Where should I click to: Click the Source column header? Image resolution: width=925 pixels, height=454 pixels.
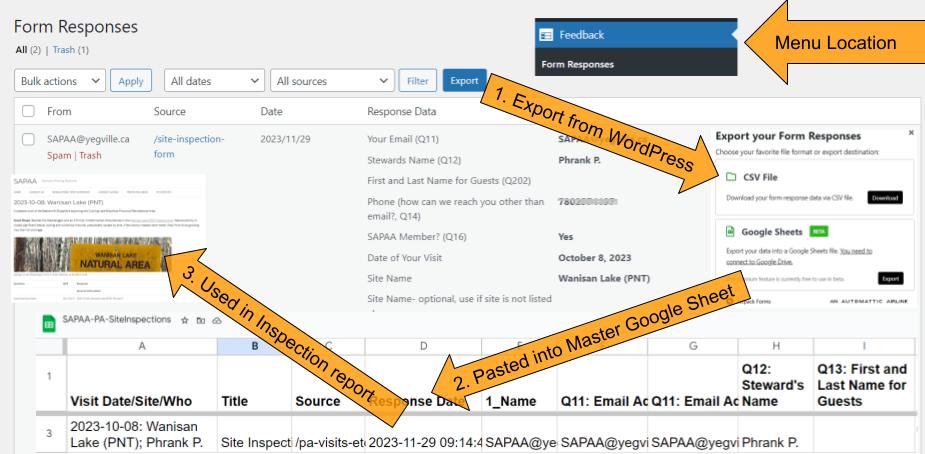[169, 111]
